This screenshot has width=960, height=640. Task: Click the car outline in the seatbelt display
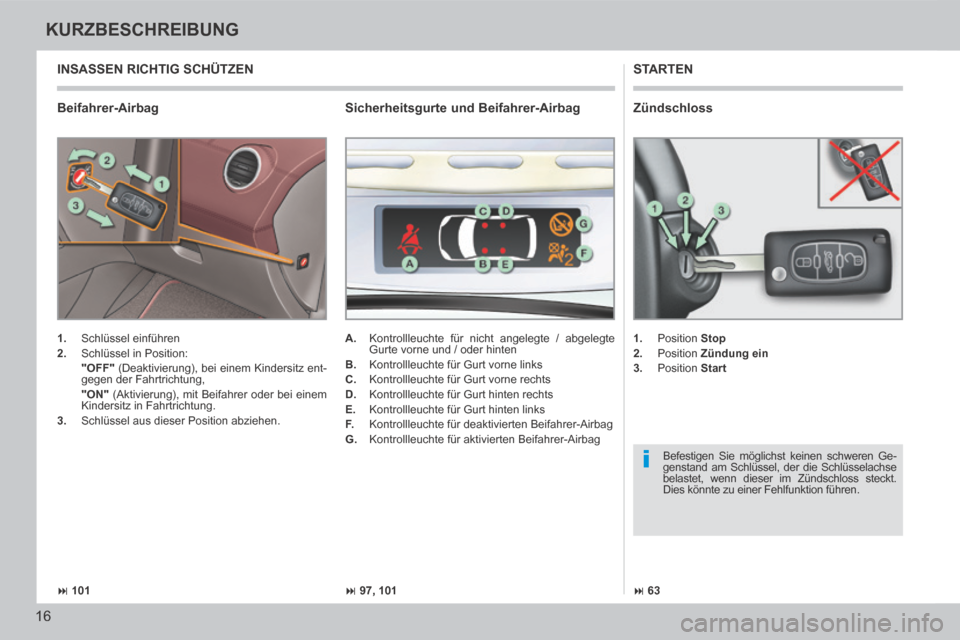pyautogui.click(x=487, y=238)
